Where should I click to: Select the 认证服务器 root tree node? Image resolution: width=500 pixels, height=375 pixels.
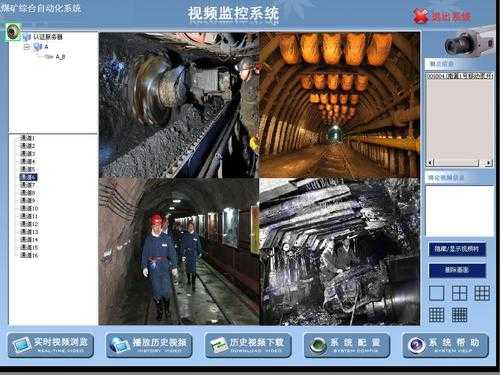tap(48, 37)
